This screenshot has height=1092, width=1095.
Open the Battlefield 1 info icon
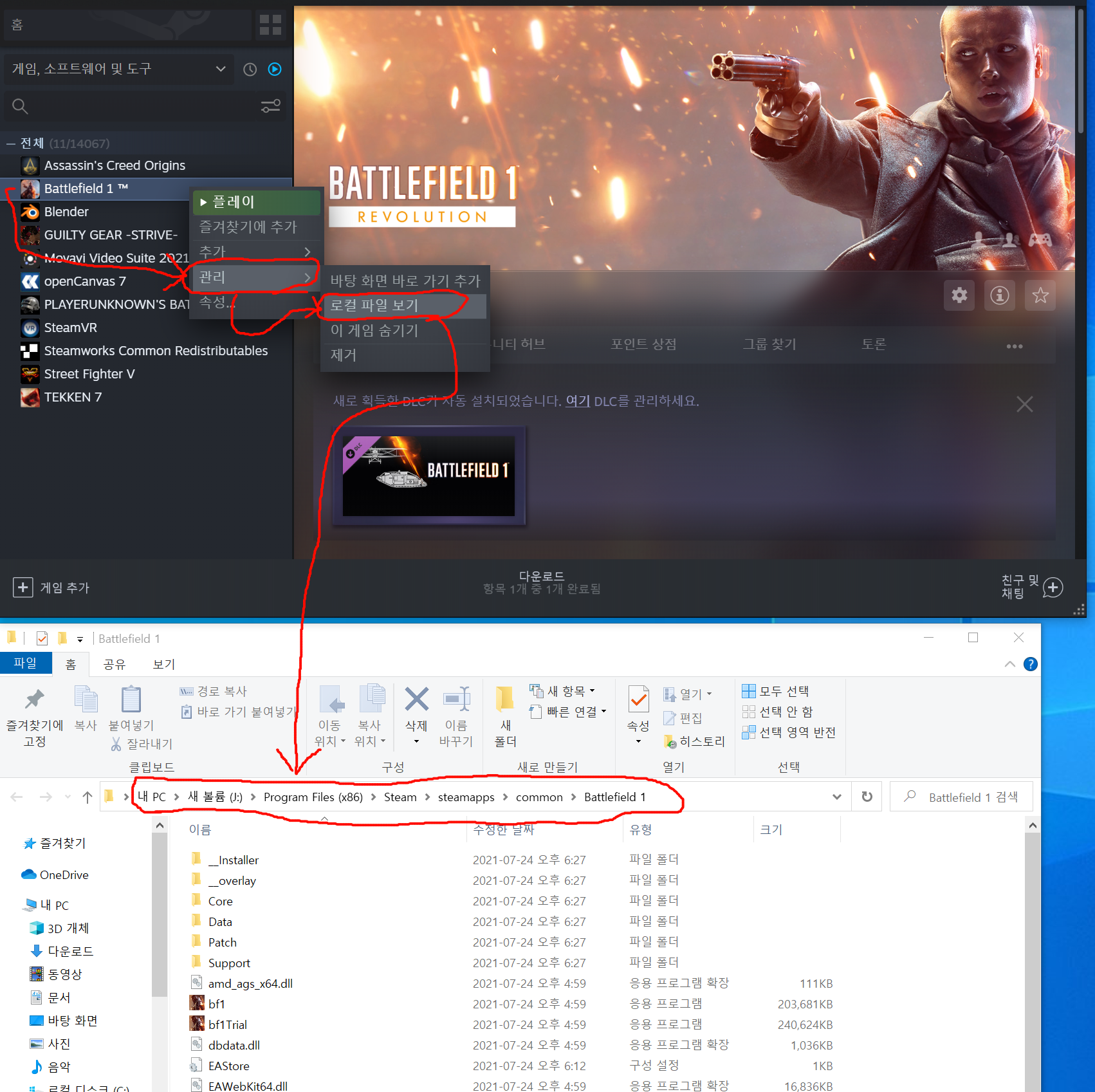(x=999, y=295)
